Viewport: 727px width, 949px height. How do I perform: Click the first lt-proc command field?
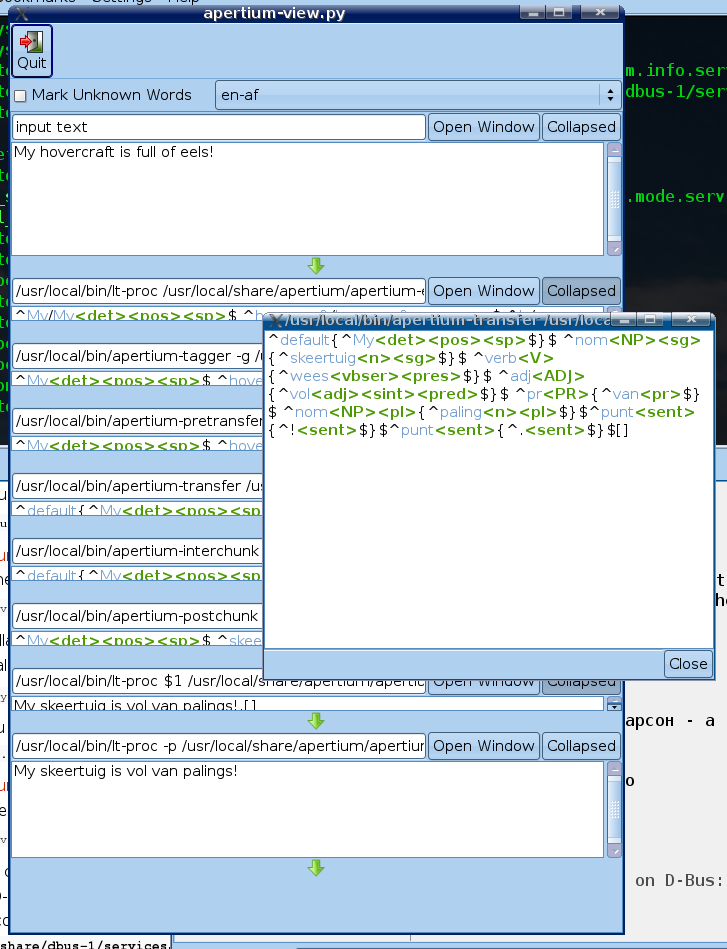(x=219, y=291)
